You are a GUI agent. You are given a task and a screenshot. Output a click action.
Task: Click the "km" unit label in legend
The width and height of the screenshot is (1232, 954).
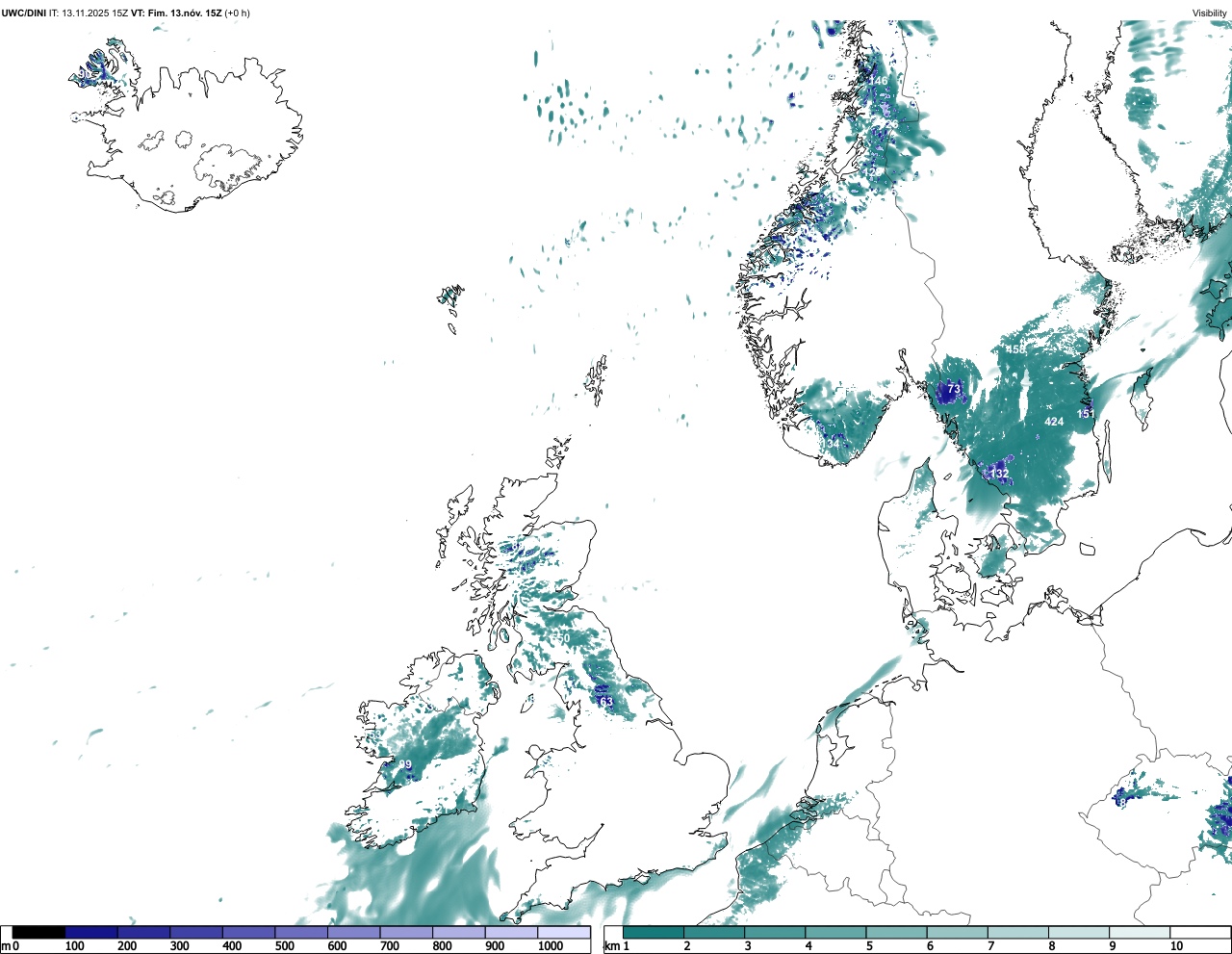tap(611, 946)
